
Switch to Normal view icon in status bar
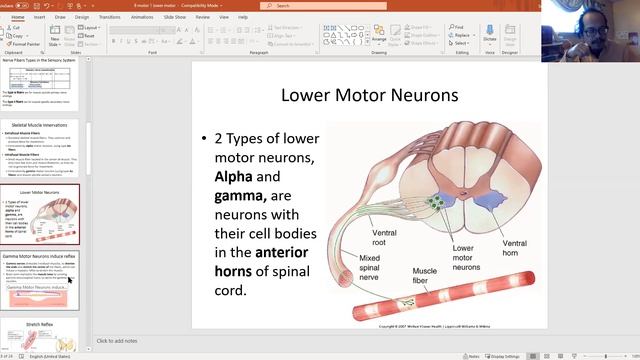[x=533, y=356]
